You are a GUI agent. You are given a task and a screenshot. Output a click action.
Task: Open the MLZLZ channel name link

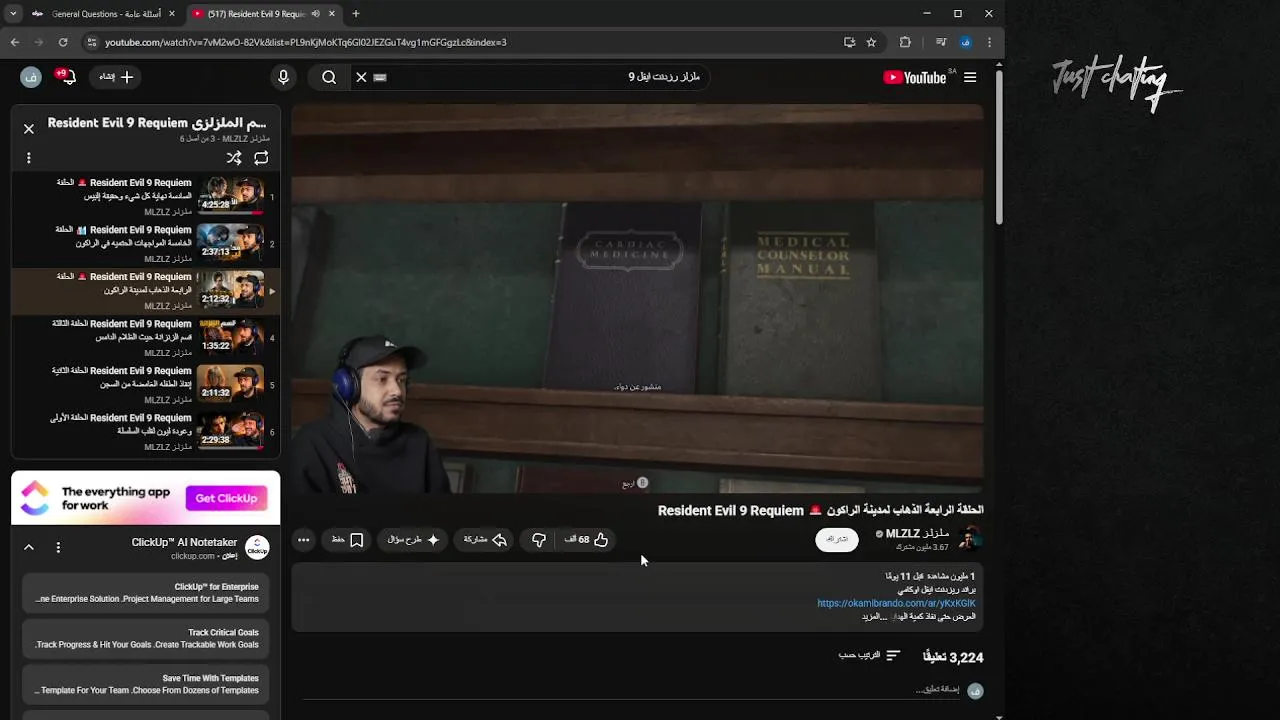click(916, 533)
